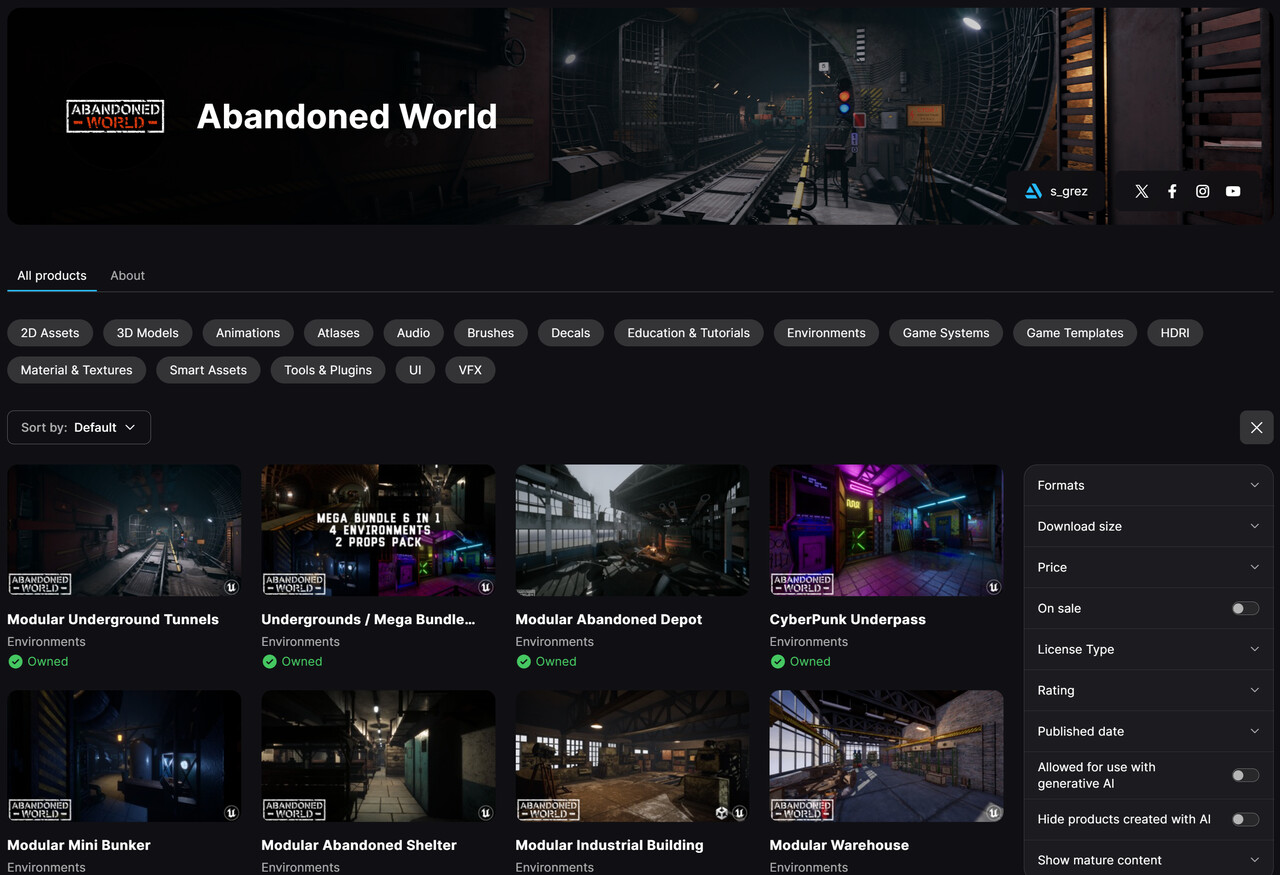Click Unreal Engine icon on Modular Warehouse thumbnail

point(993,813)
